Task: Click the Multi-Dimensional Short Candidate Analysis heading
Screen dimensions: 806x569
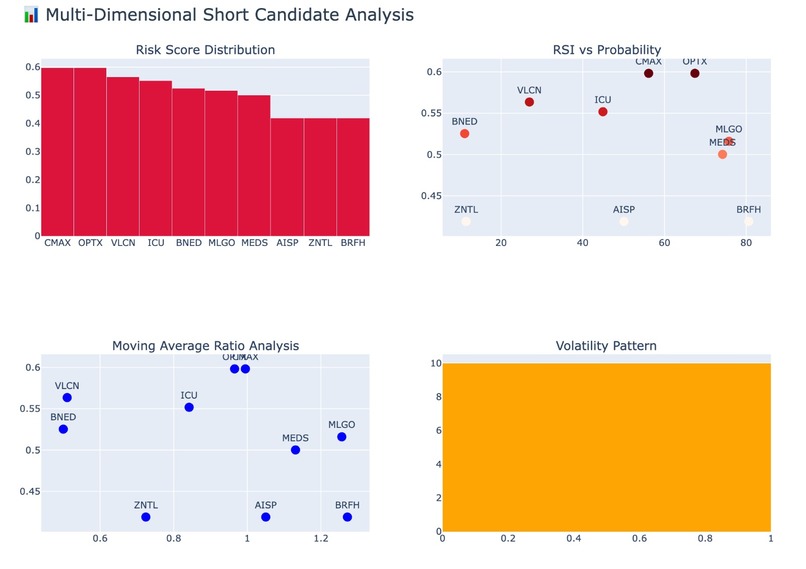Action: click(230, 15)
